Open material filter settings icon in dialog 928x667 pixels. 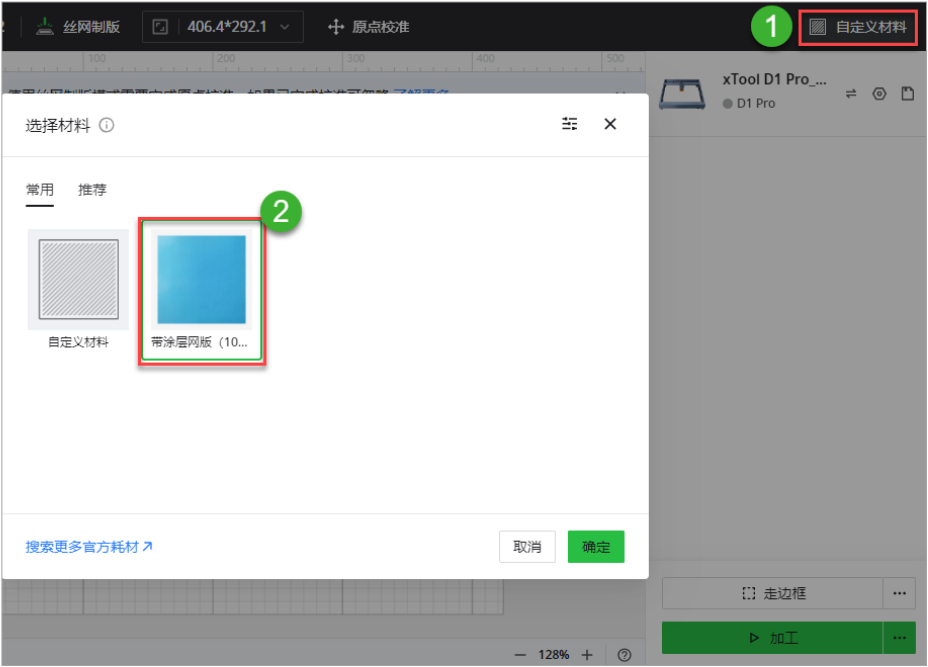[570, 124]
